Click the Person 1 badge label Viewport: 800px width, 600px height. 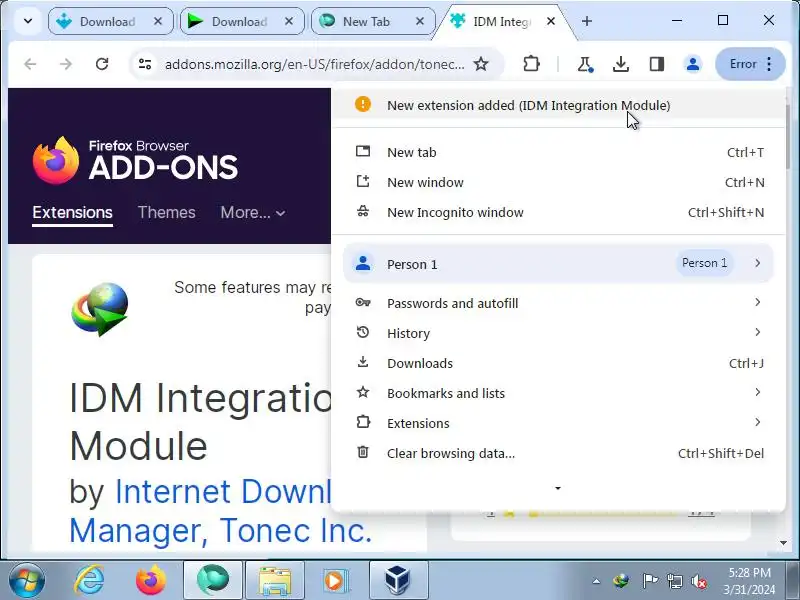coord(705,263)
